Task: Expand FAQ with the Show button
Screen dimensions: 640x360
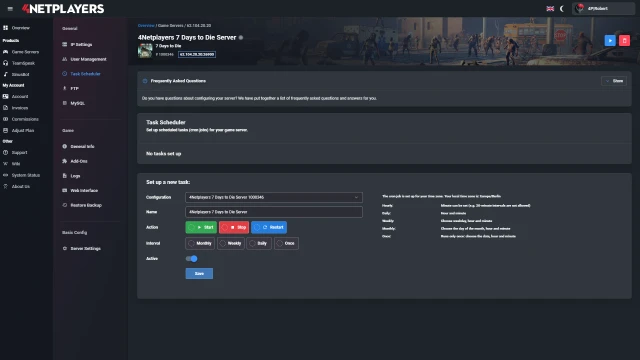Action: 614,81
